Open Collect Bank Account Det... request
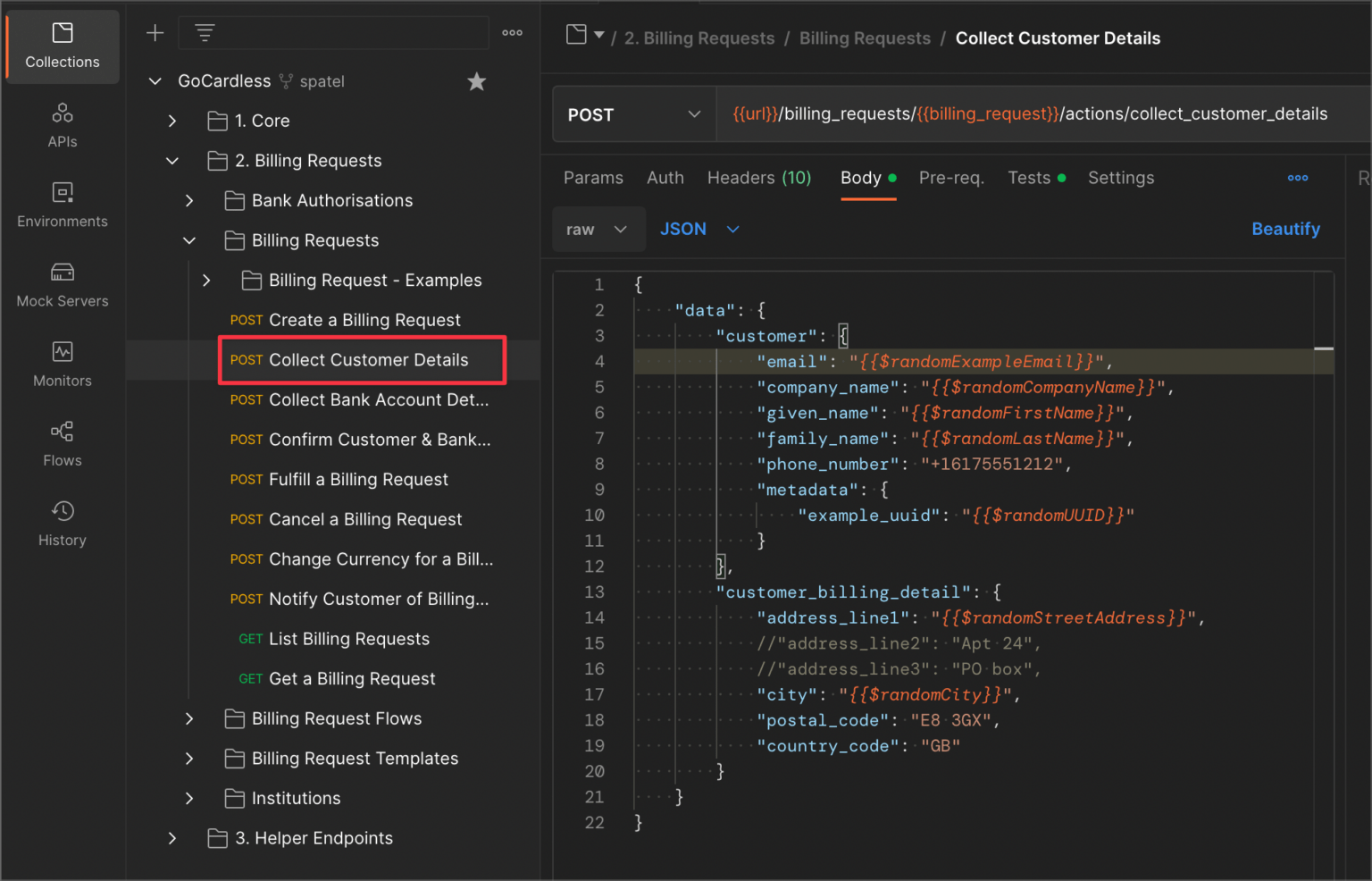This screenshot has height=881, width=1372. [x=359, y=400]
